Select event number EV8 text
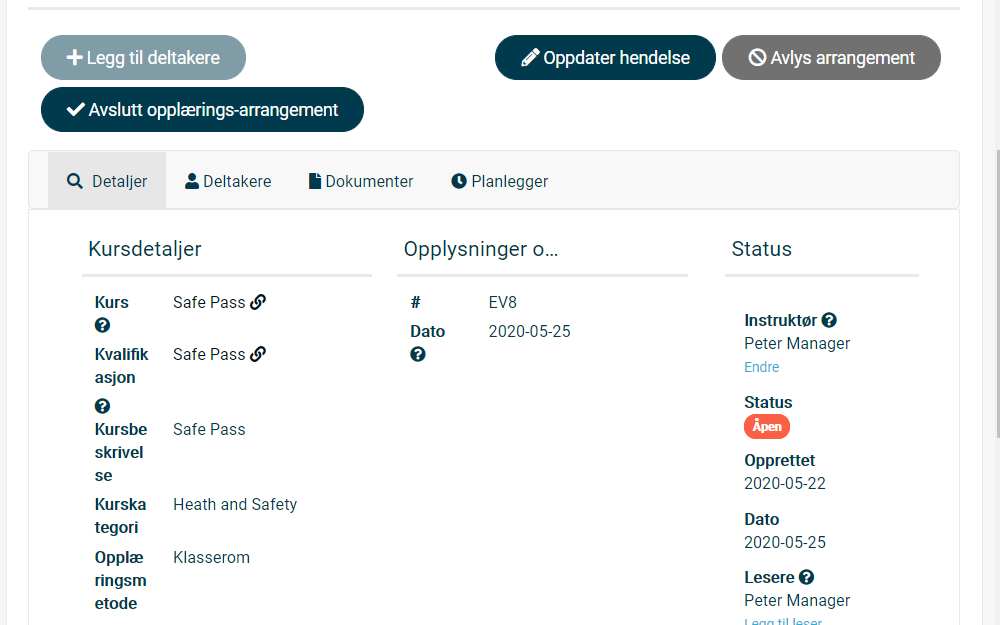The width and height of the screenshot is (1000, 625). pos(503,302)
